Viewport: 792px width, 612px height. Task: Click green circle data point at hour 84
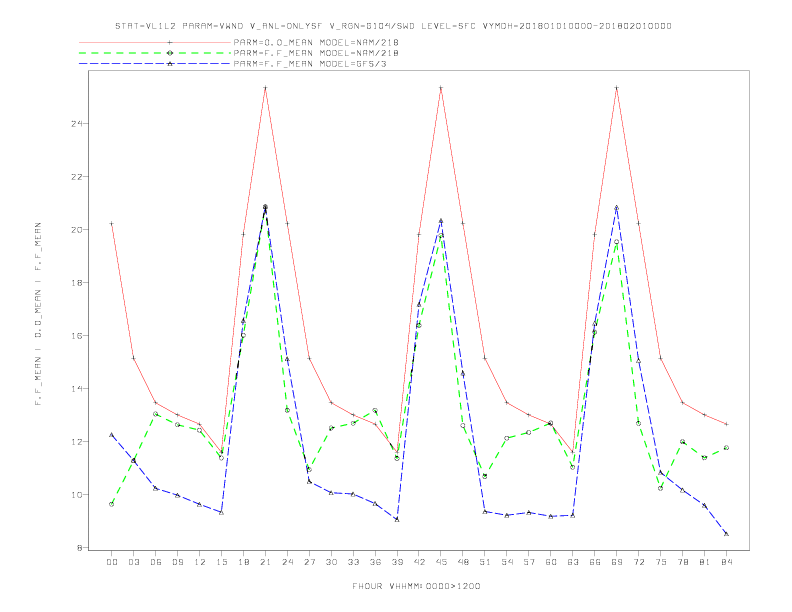pyautogui.click(x=726, y=447)
